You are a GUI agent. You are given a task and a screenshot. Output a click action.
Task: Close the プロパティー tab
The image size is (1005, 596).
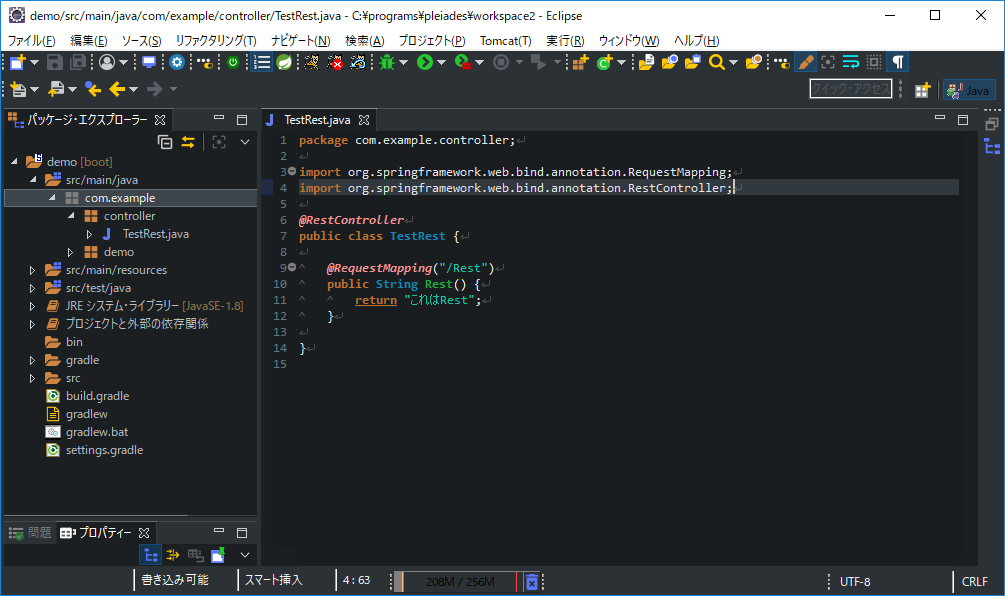(144, 533)
